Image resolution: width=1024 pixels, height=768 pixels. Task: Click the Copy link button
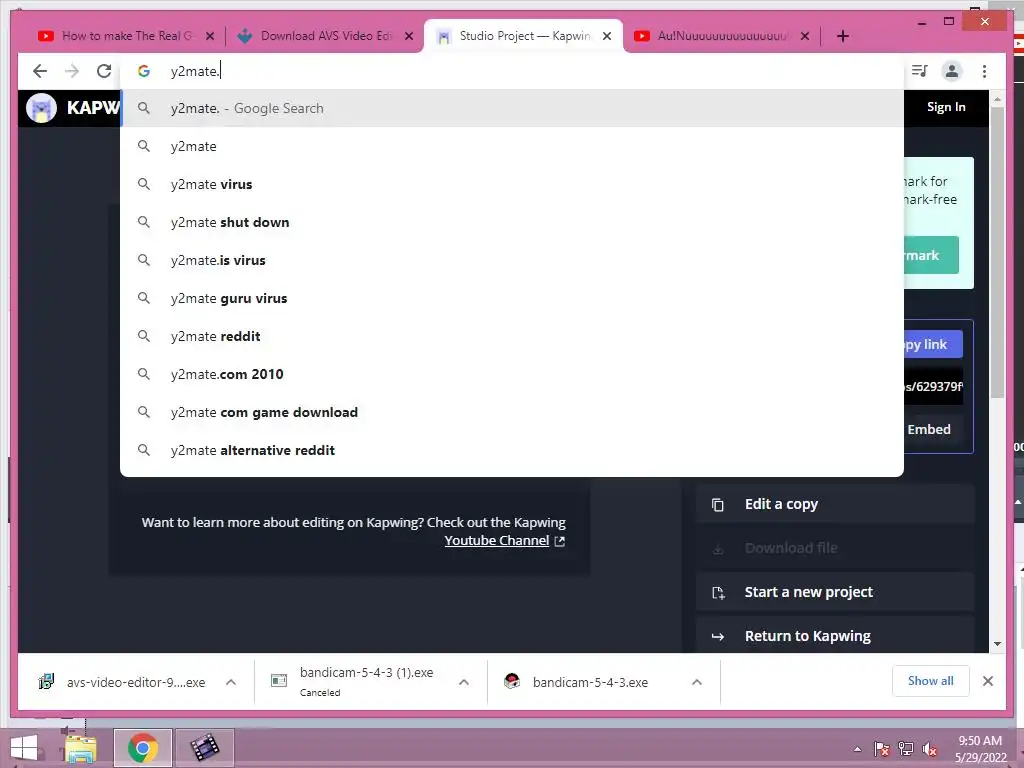tap(933, 344)
